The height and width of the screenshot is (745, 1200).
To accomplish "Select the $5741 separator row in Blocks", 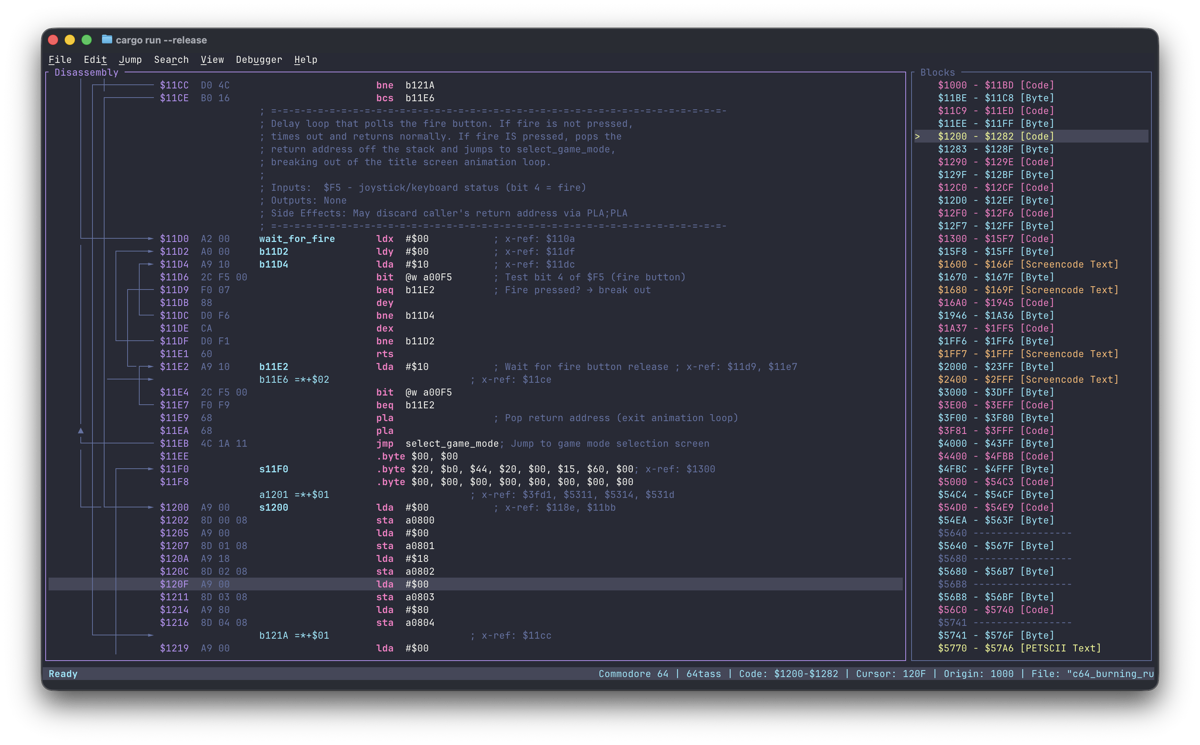I will 1031,622.
